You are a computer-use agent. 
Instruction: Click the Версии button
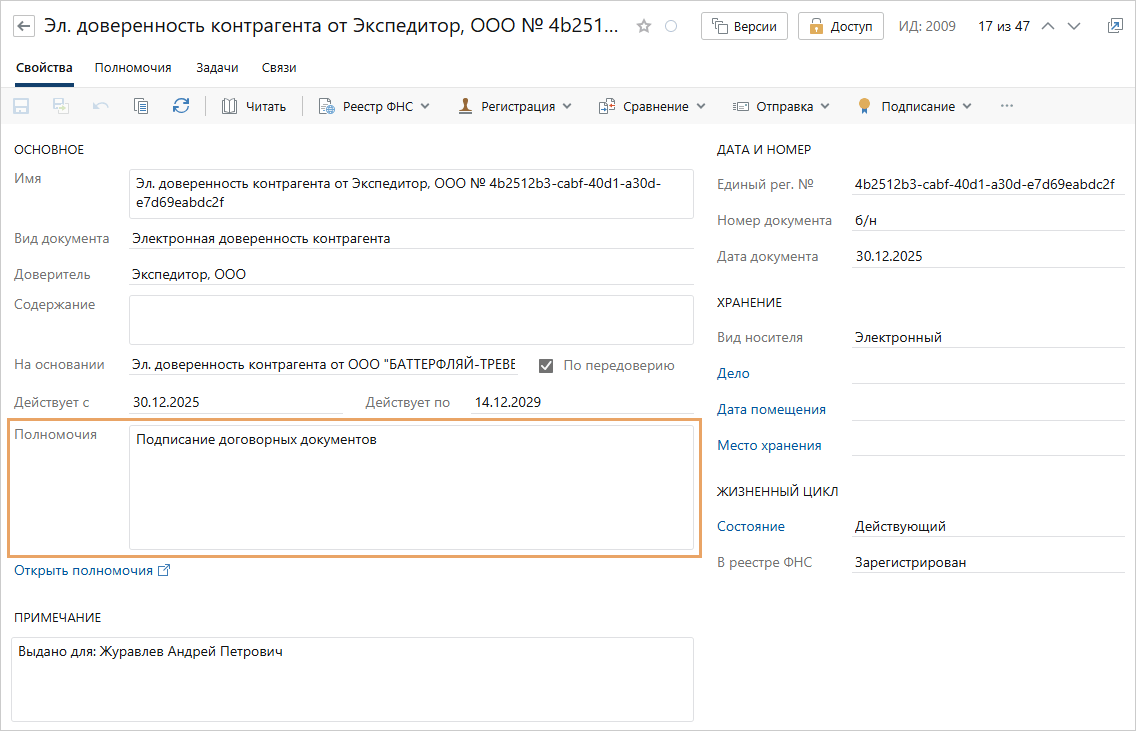pos(745,26)
